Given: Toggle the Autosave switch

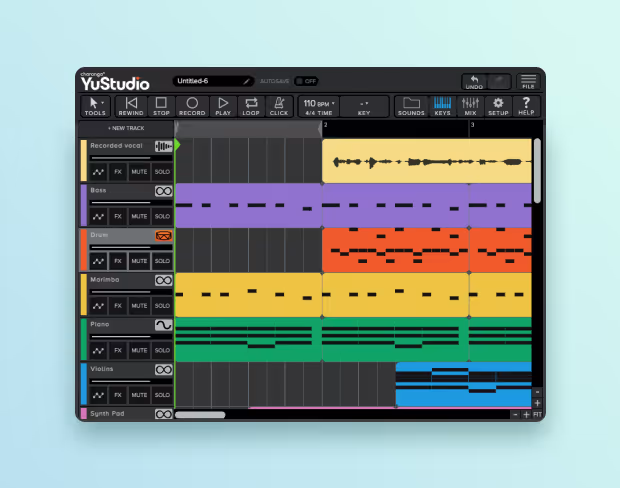Looking at the screenshot, I should pos(306,81).
